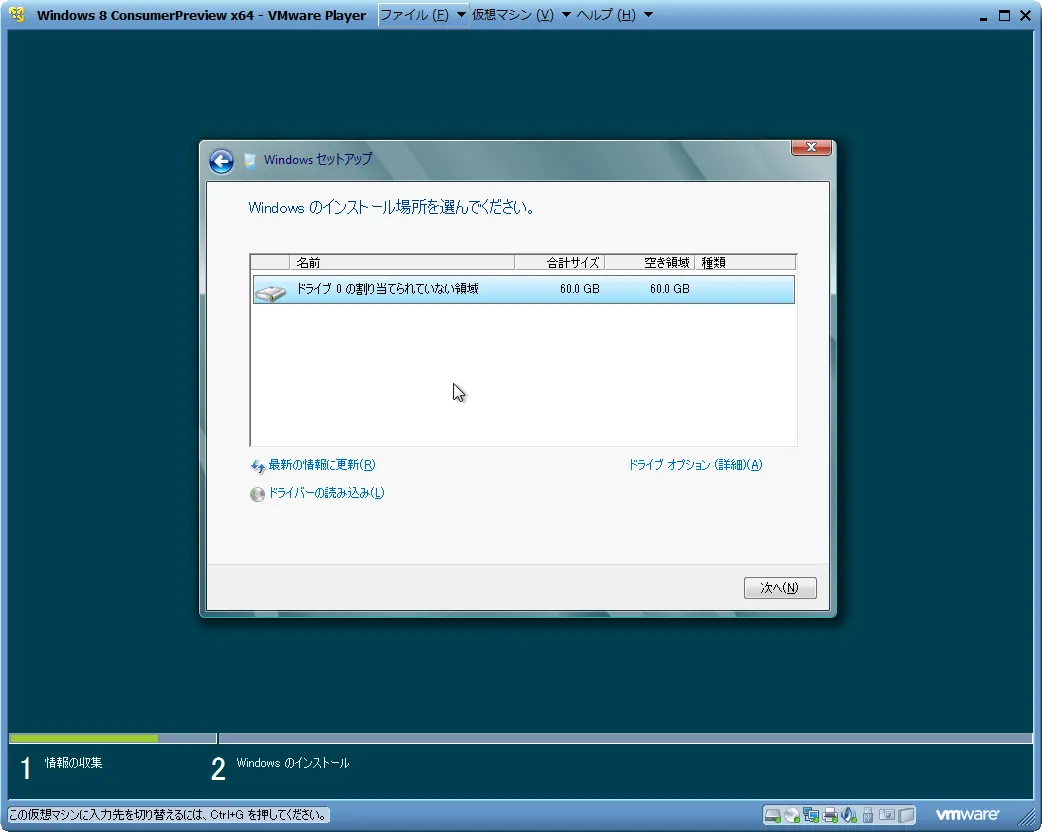Open the ドライブ オプション (詳細)(A) link
The image size is (1042, 832).
(695, 465)
